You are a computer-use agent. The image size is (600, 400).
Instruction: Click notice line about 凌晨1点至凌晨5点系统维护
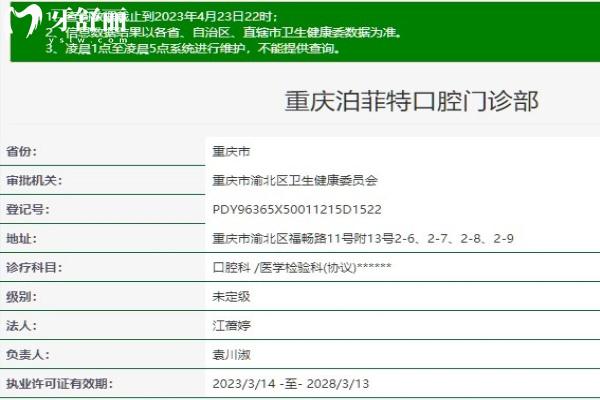pos(193,49)
